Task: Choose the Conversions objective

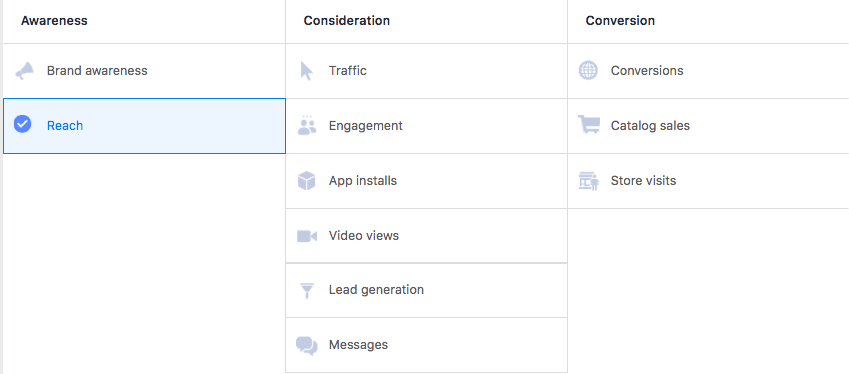Action: (x=708, y=71)
